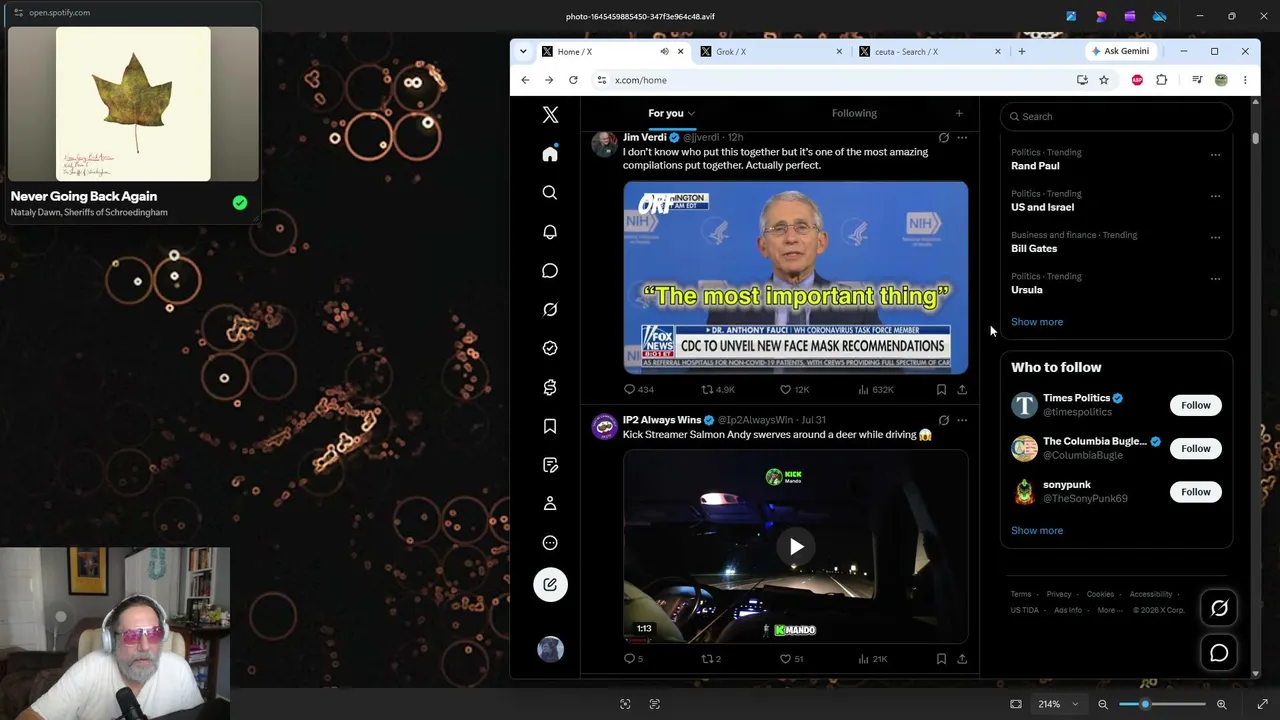Screen dimensions: 1280x720
Task: Follow Times Politics
Action: coord(1195,405)
